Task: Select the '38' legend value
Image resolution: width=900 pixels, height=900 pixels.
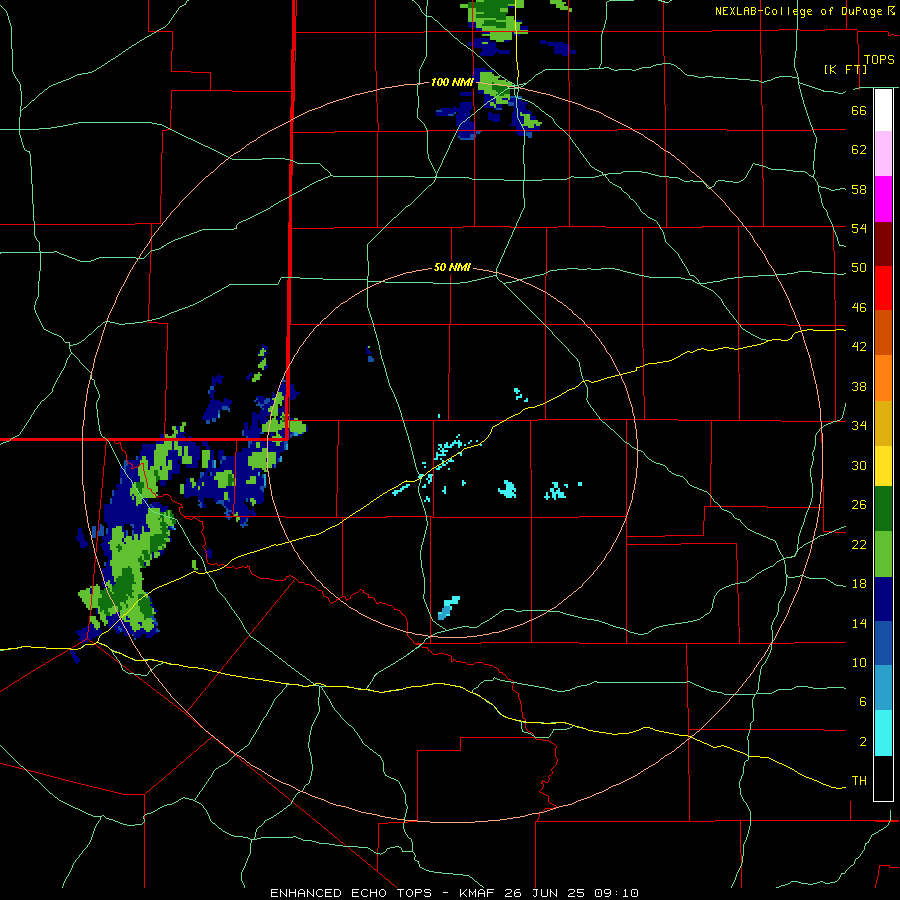Action: 859,386
